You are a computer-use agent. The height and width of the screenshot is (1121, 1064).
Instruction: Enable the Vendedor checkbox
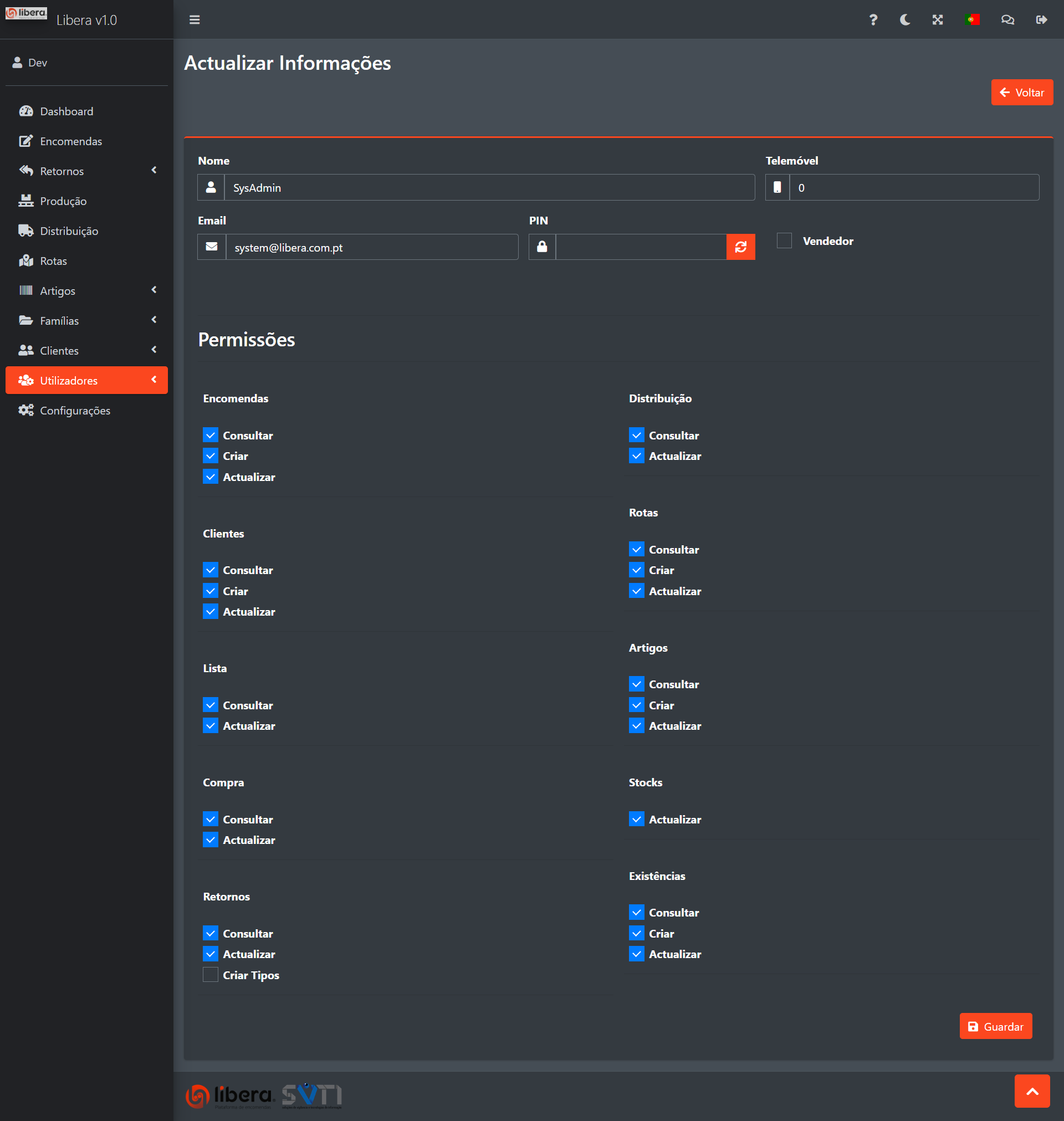[784, 240]
